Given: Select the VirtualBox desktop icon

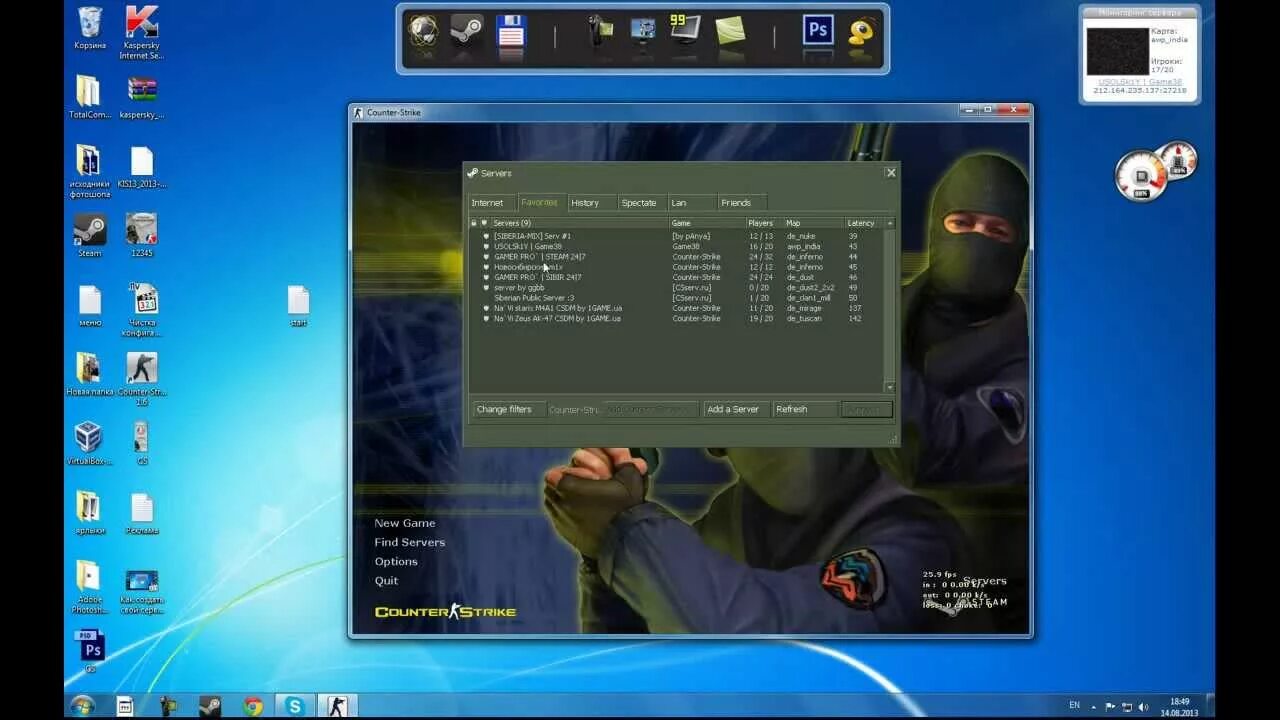Looking at the screenshot, I should 88,444.
